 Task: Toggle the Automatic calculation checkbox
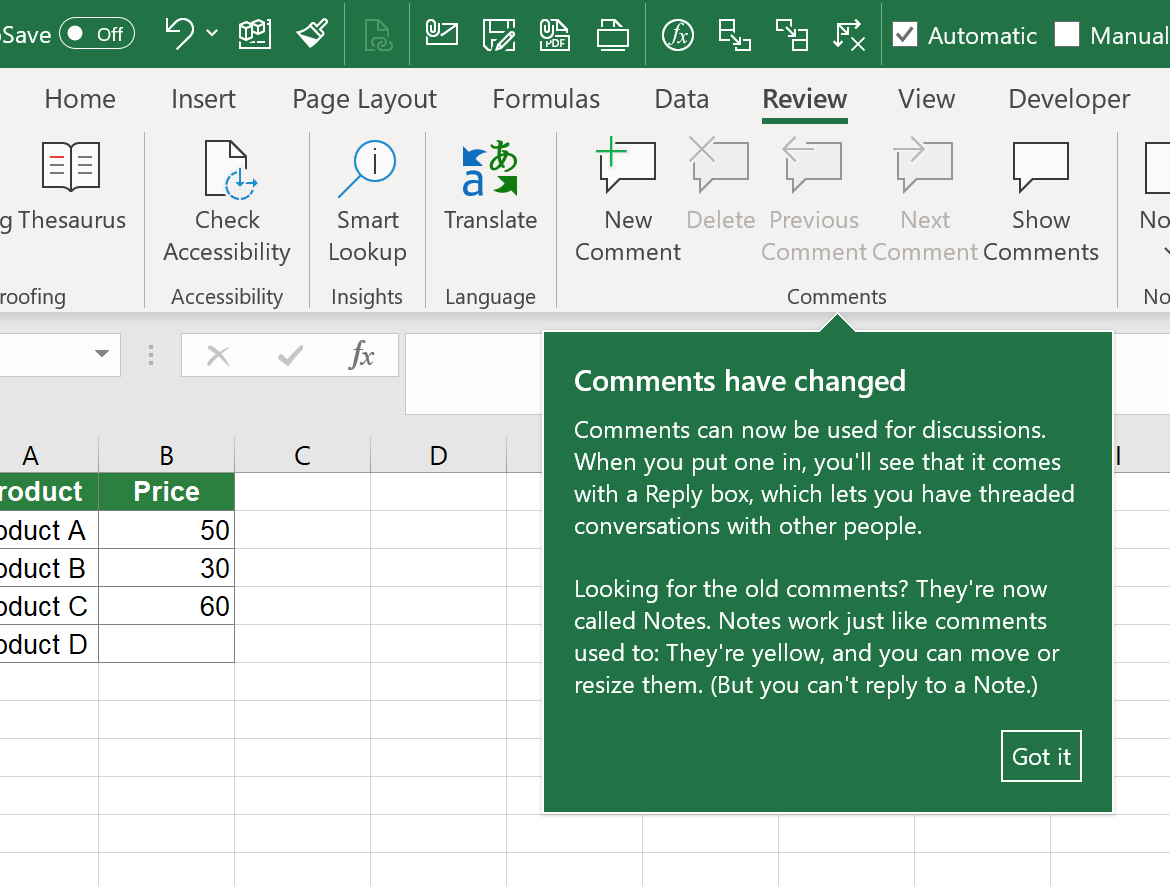click(x=905, y=35)
